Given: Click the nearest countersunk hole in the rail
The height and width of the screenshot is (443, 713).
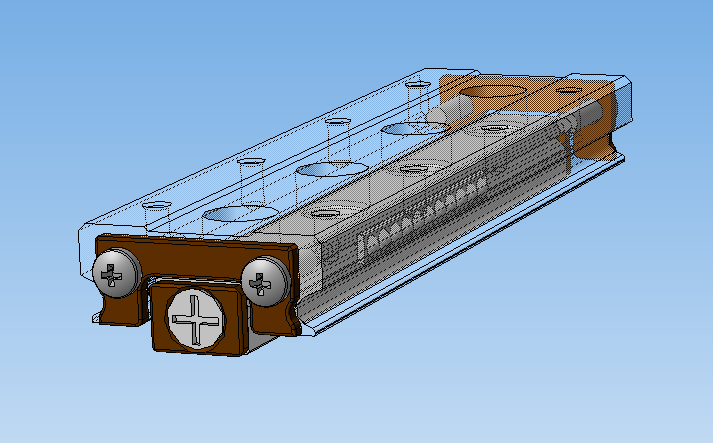Looking at the screenshot, I should coord(325,213).
